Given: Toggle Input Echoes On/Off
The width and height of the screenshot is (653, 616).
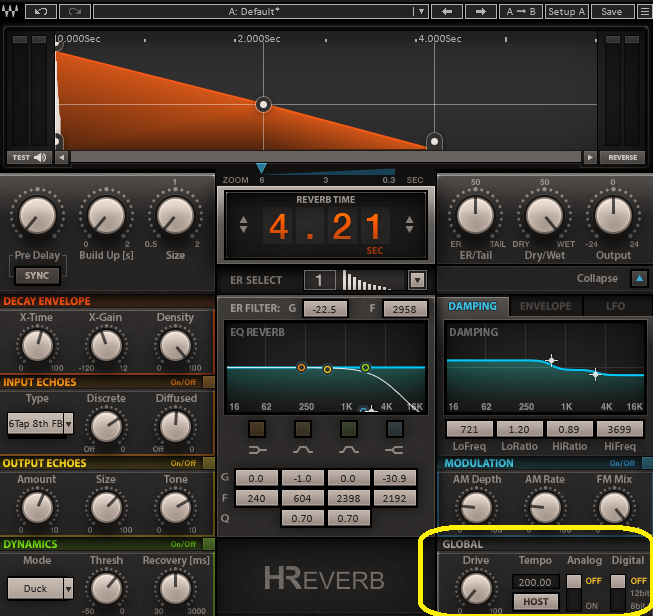Looking at the screenshot, I should click(208, 382).
